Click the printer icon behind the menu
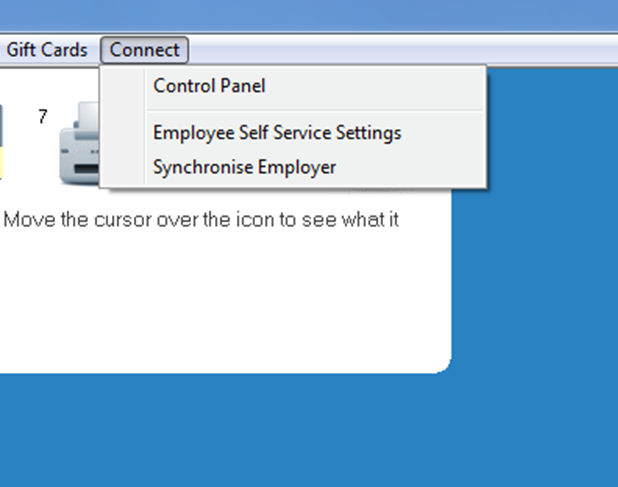The width and height of the screenshot is (618, 487). coord(79,143)
